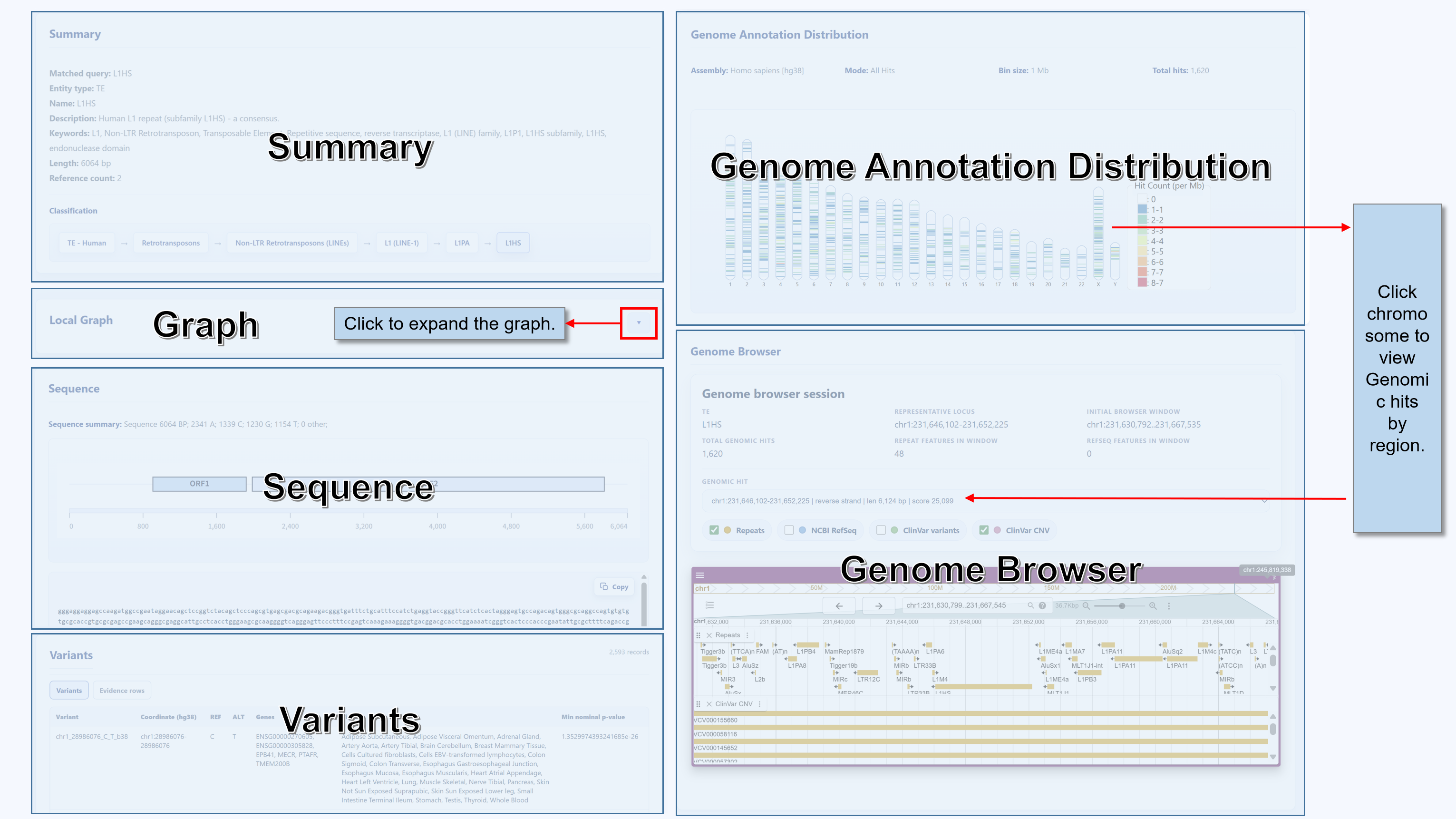Click the chr1 overview ruler bar
Screen dimensions: 1456x819
(983, 588)
